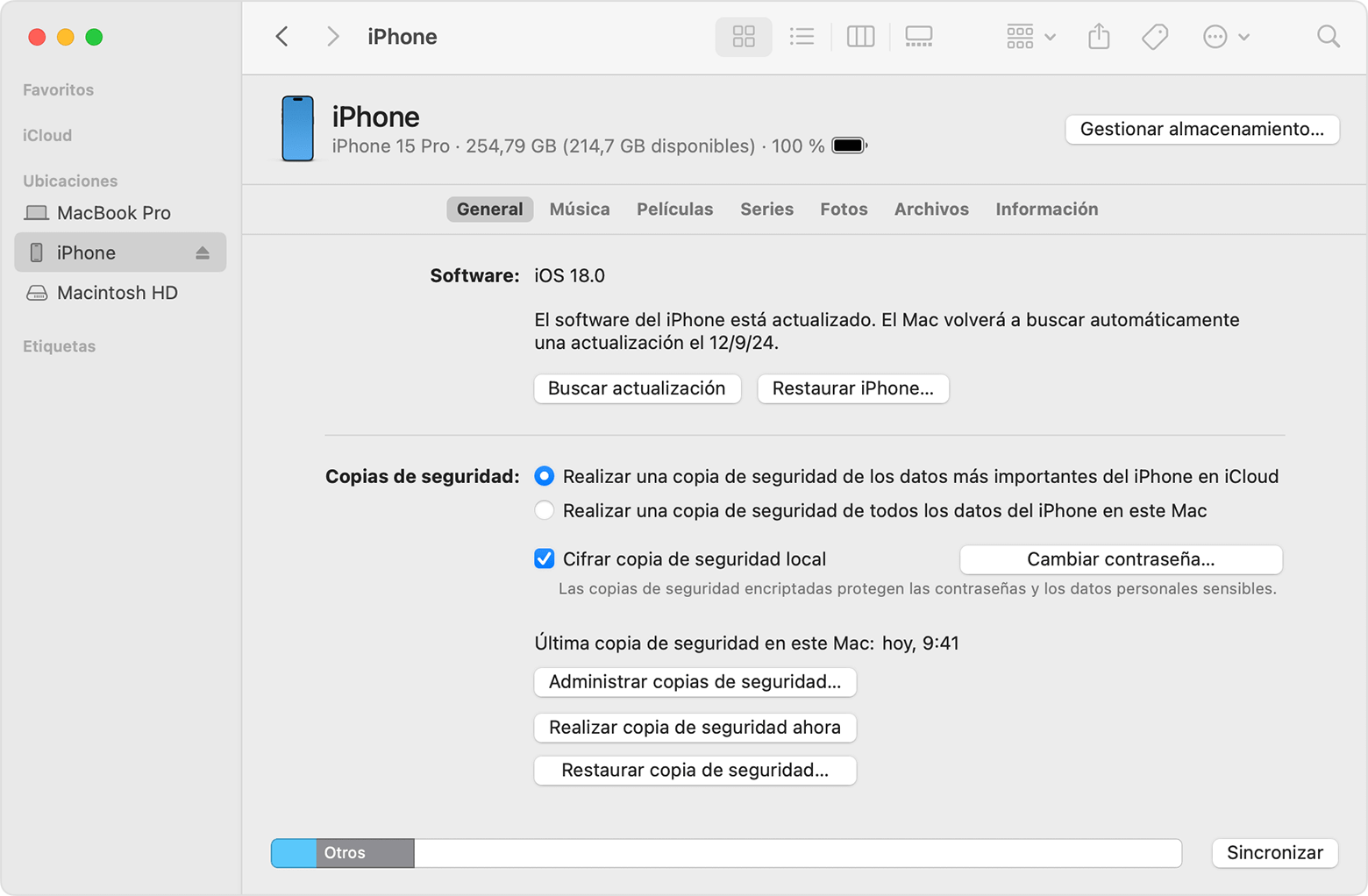Switch Finder to column view

(x=860, y=37)
